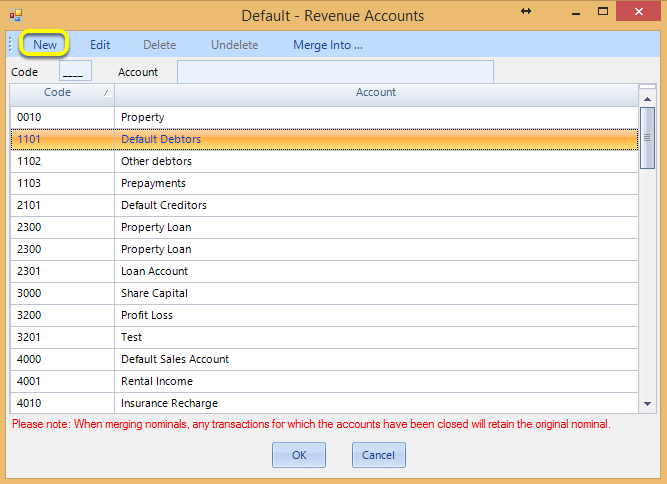Confirm with the OK button
This screenshot has width=667, height=484.
click(299, 455)
